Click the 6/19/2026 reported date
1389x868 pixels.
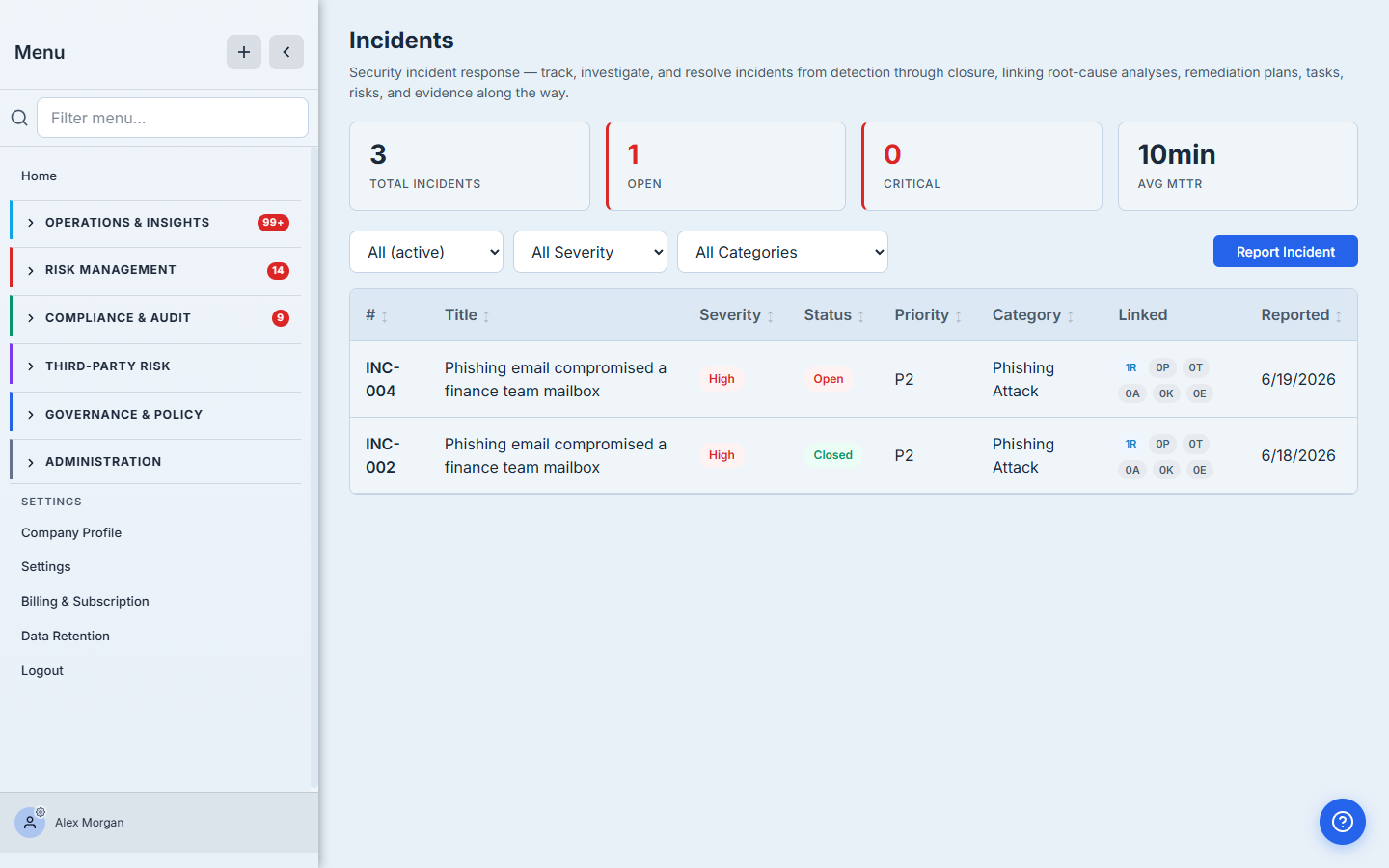tap(1298, 379)
